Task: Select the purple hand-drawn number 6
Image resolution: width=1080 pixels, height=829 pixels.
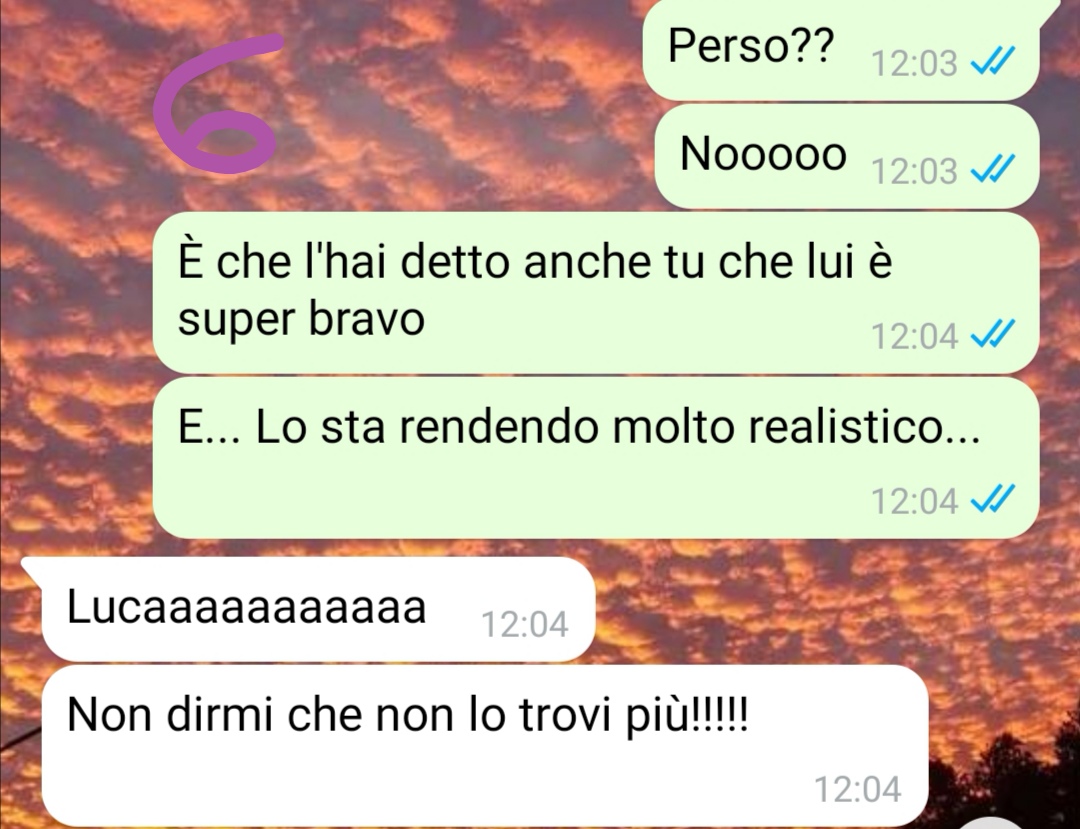Action: click(x=217, y=103)
